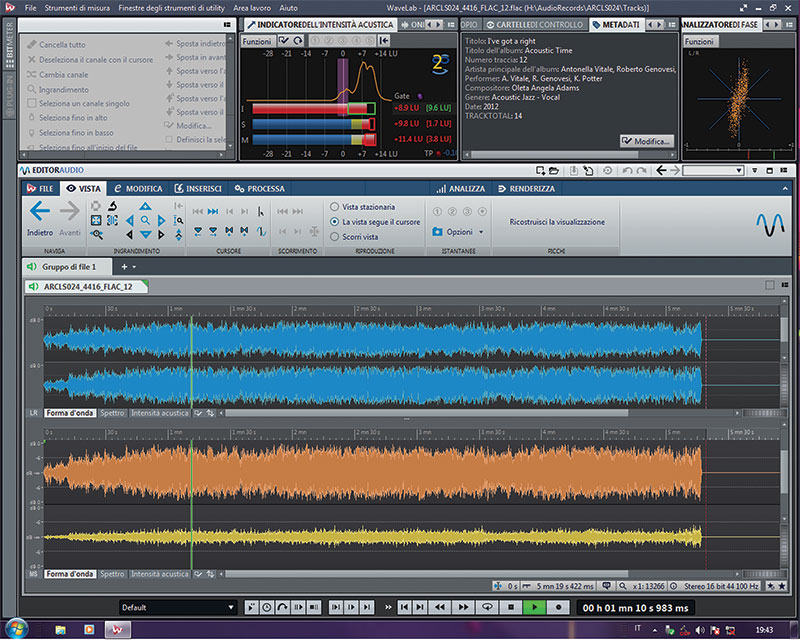
Task: Open the Opzioni dropdown in Istantanee group
Action: tap(459, 231)
